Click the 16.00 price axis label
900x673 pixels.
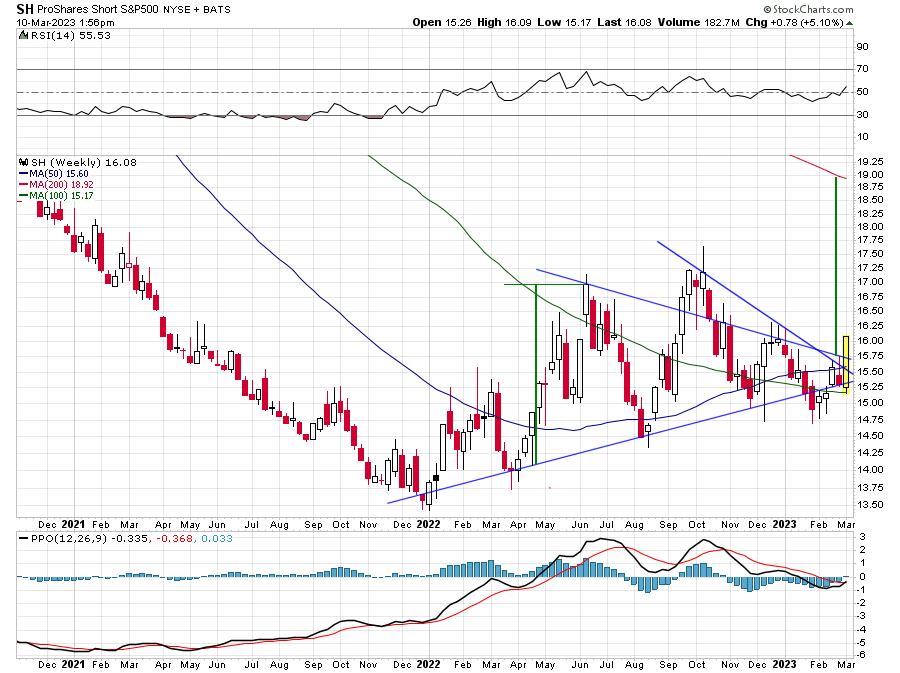click(x=870, y=340)
